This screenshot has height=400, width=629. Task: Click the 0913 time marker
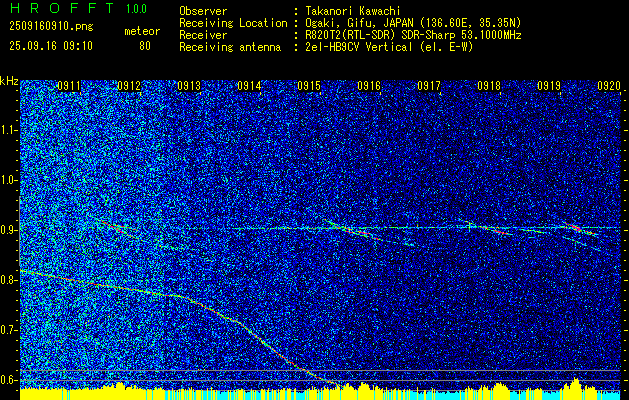coord(189,85)
